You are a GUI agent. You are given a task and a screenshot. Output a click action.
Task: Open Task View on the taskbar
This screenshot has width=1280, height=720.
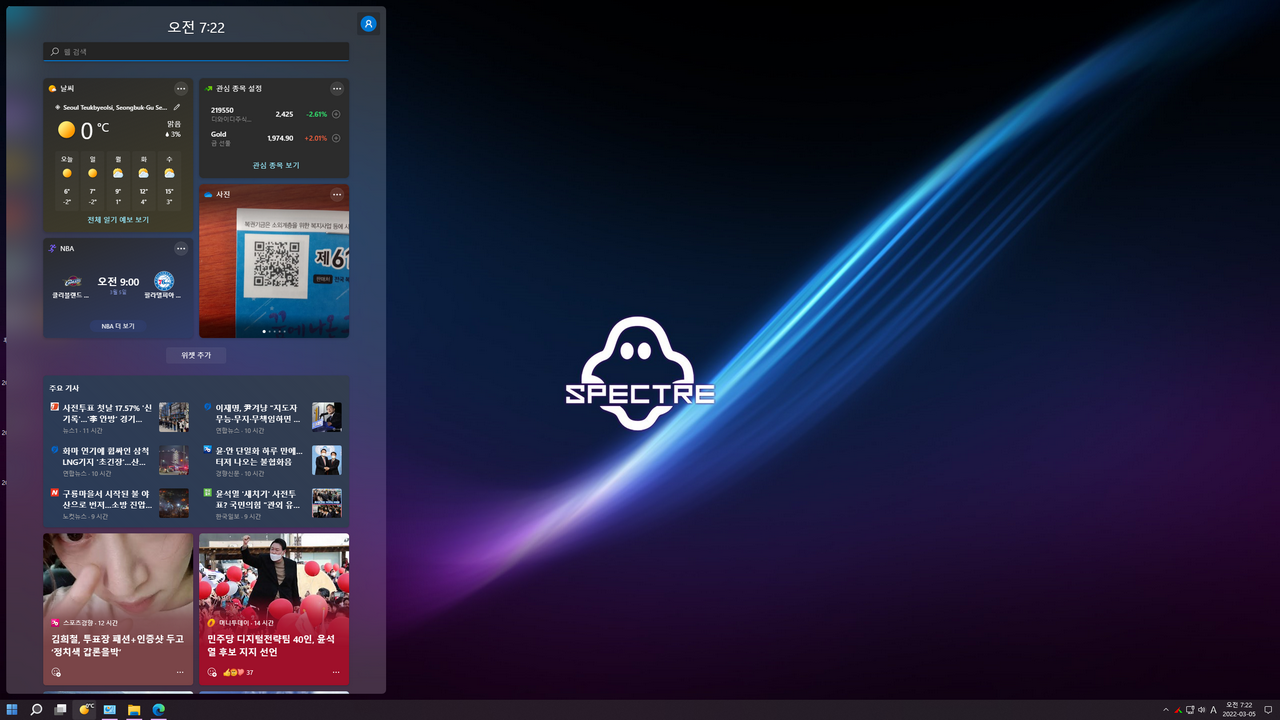click(60, 710)
